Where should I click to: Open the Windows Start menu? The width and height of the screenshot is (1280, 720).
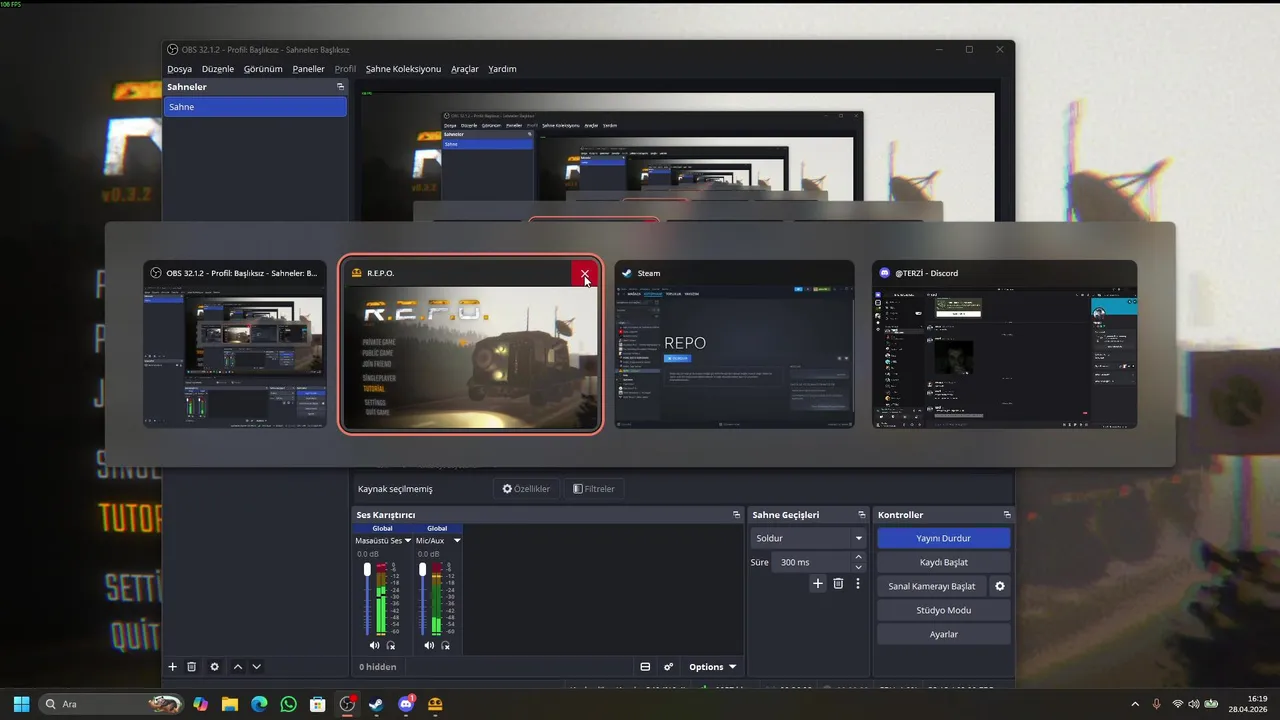[x=21, y=704]
